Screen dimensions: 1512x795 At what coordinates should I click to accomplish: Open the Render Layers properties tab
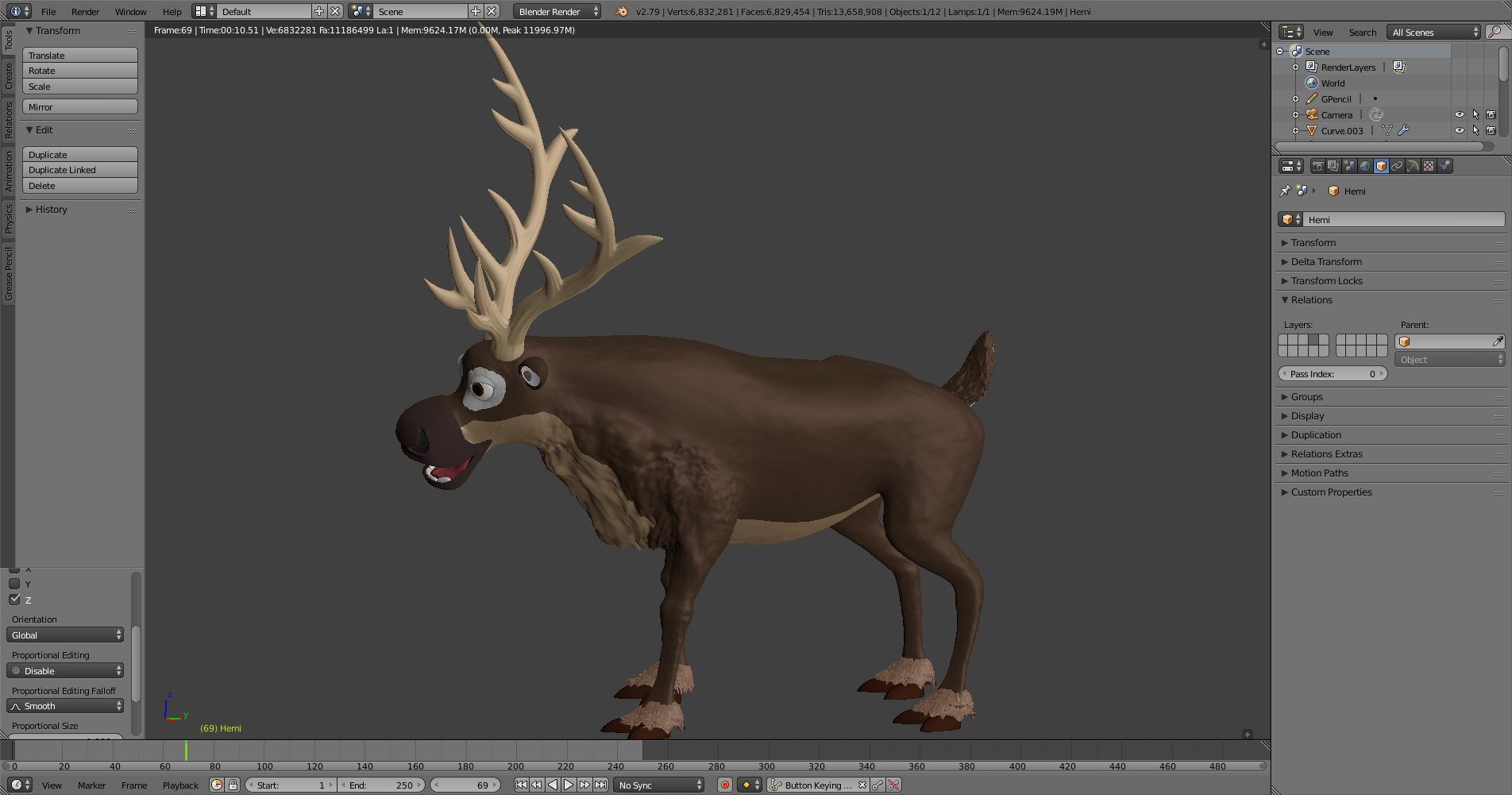coord(1333,166)
